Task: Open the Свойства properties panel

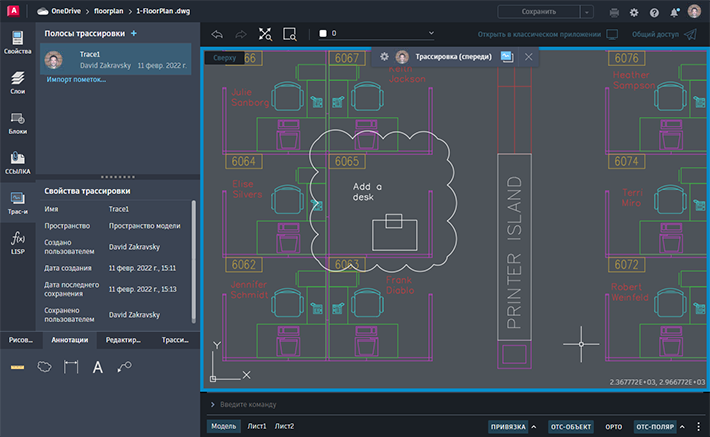Action: coord(18,43)
